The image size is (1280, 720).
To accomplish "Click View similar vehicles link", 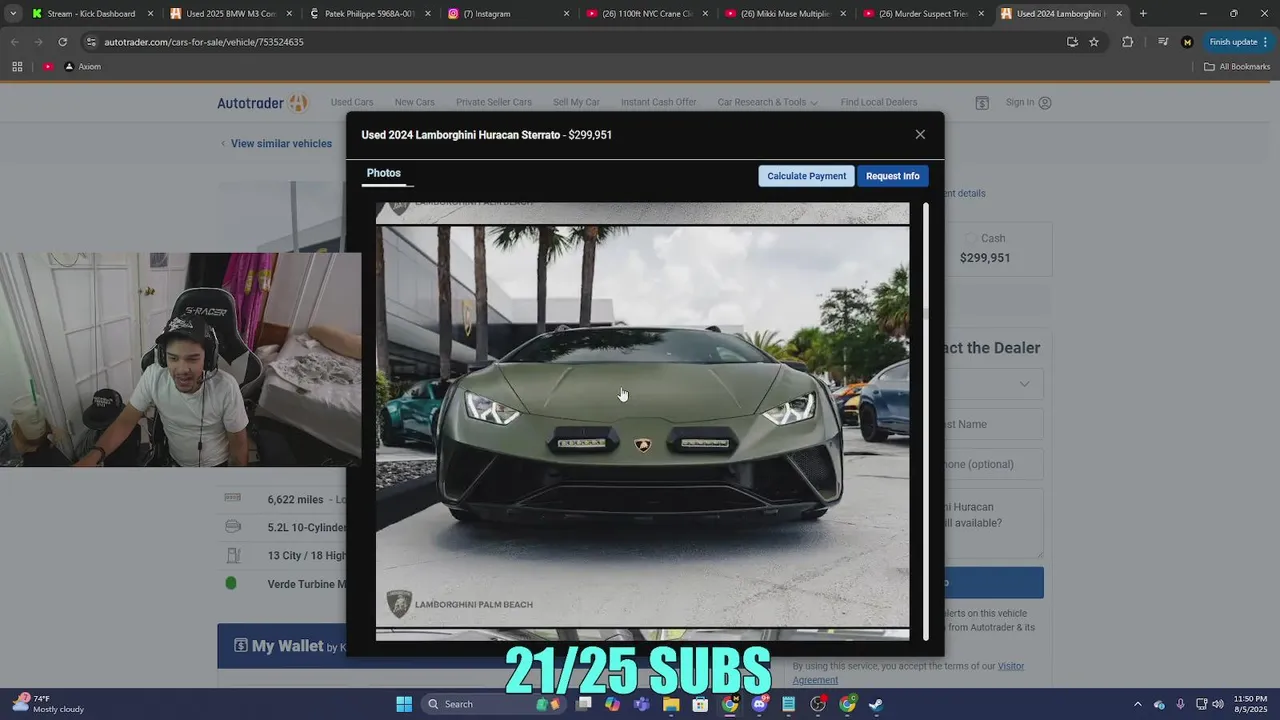I will point(276,144).
